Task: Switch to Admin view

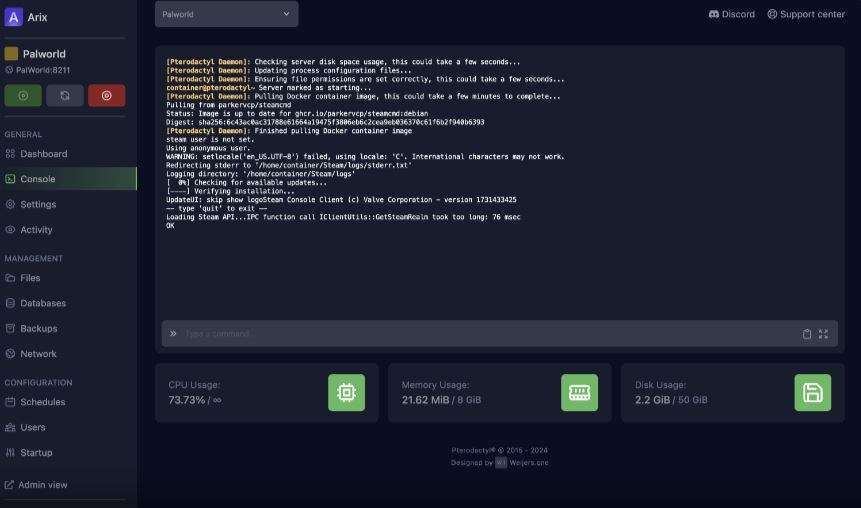Action: click(43, 485)
